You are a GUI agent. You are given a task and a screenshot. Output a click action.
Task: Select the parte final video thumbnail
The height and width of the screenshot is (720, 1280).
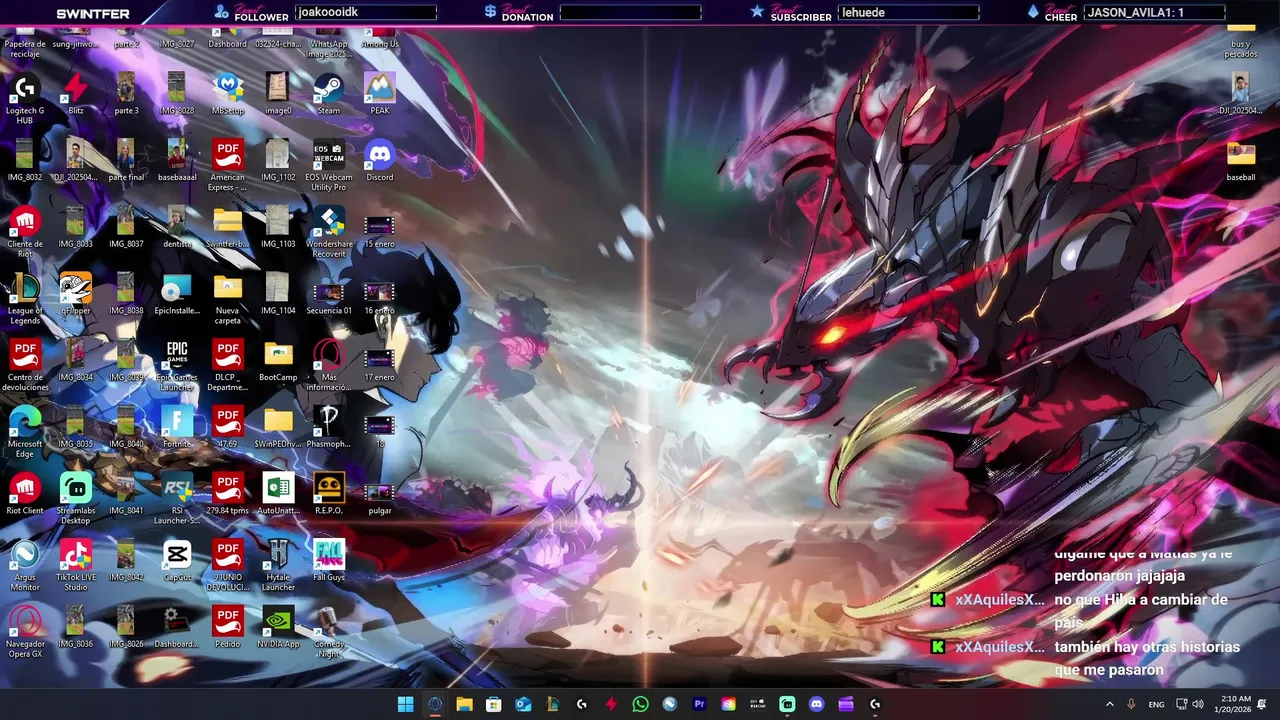coord(126,162)
